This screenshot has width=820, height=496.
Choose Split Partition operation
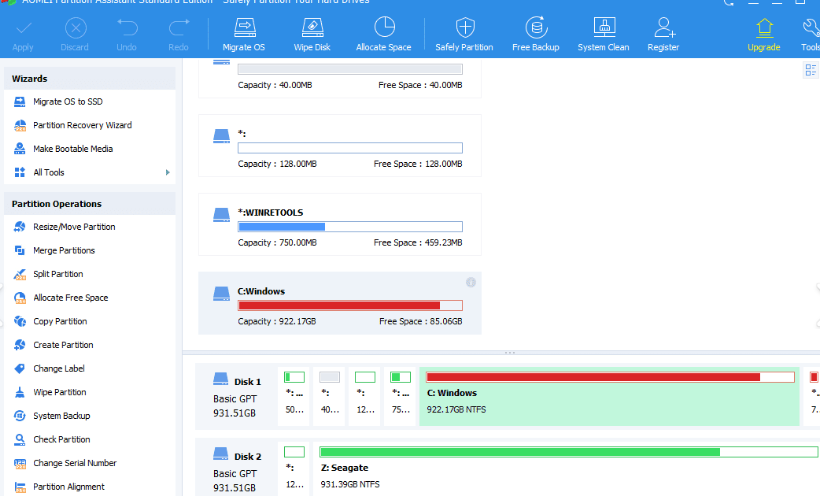pos(58,274)
